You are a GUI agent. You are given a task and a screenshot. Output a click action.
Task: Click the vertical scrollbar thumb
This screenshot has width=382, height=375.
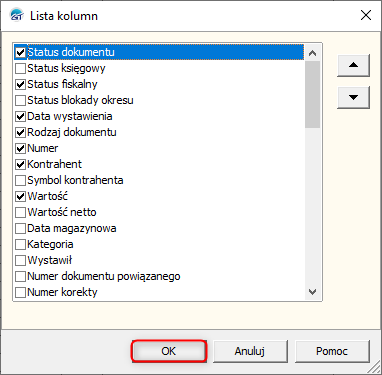point(312,94)
